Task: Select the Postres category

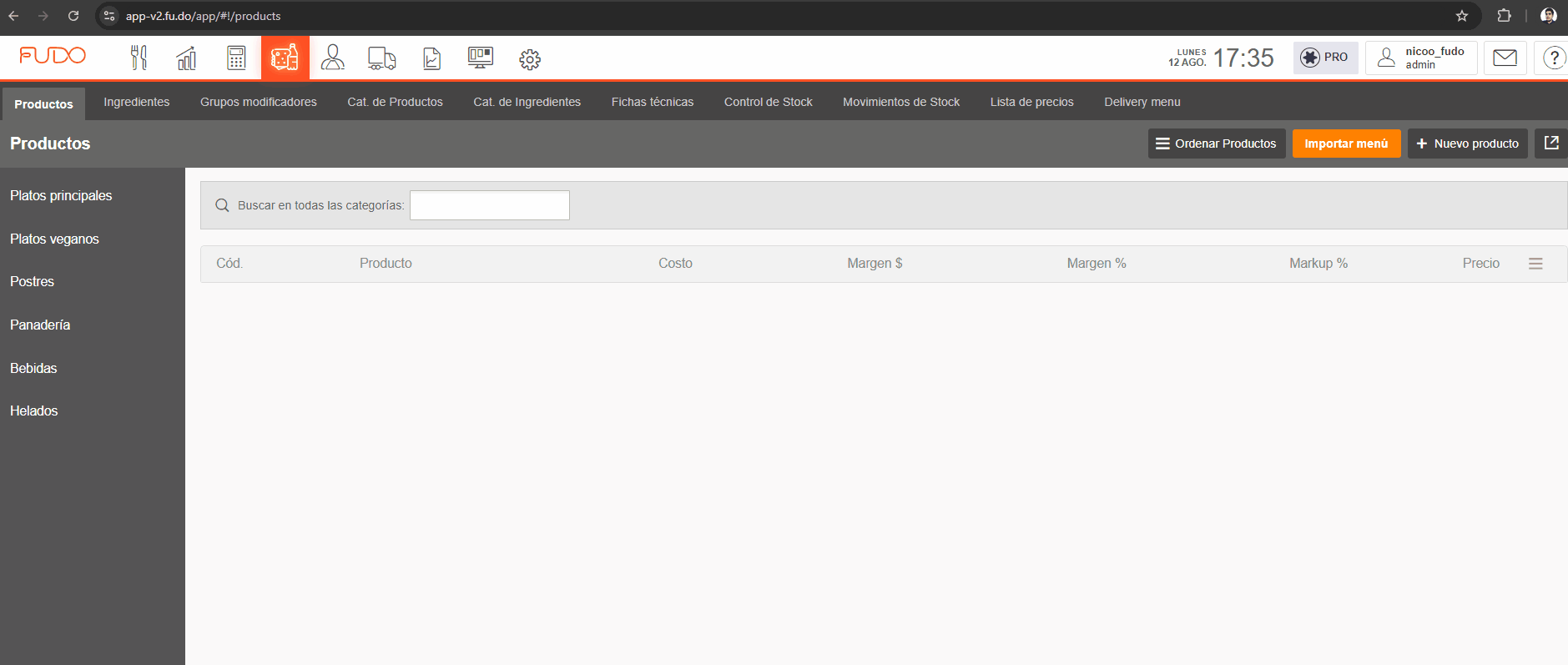Action: pyautogui.click(x=32, y=282)
